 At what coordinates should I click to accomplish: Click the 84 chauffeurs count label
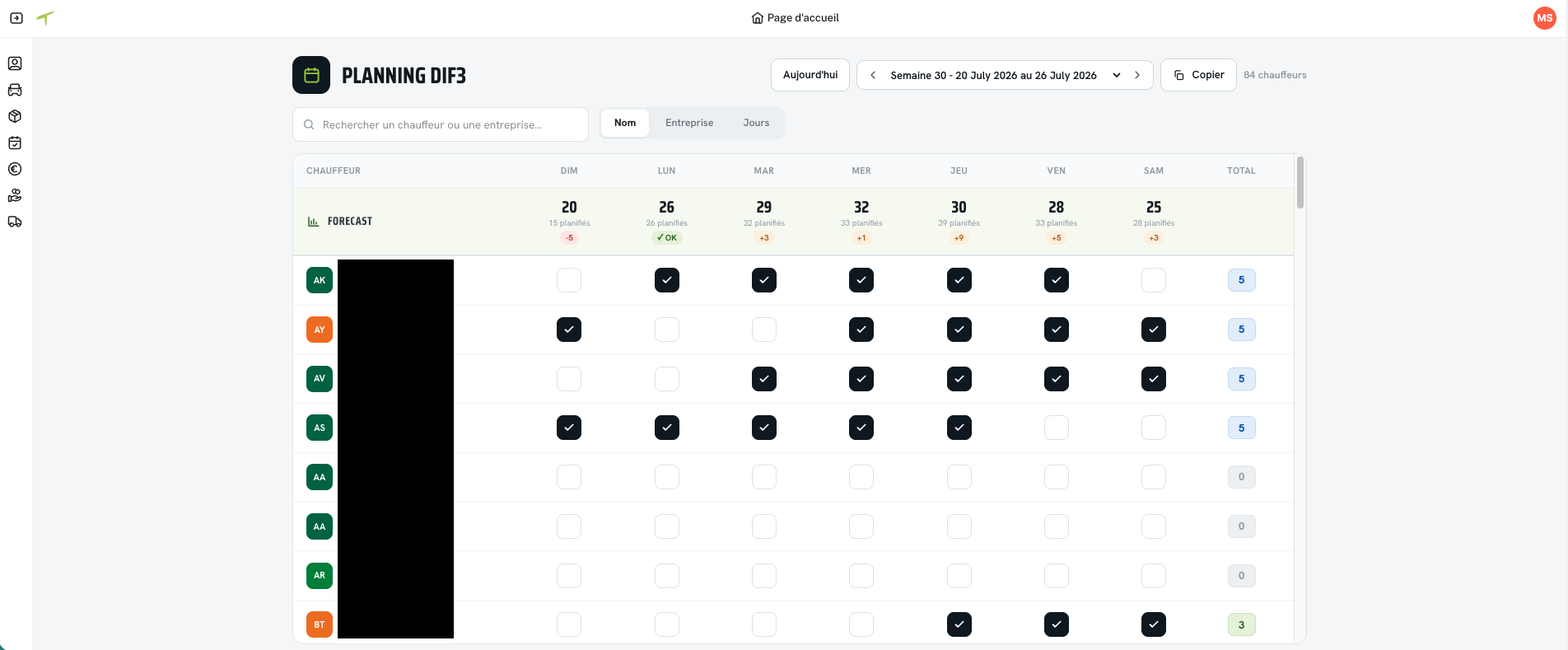click(x=1275, y=75)
